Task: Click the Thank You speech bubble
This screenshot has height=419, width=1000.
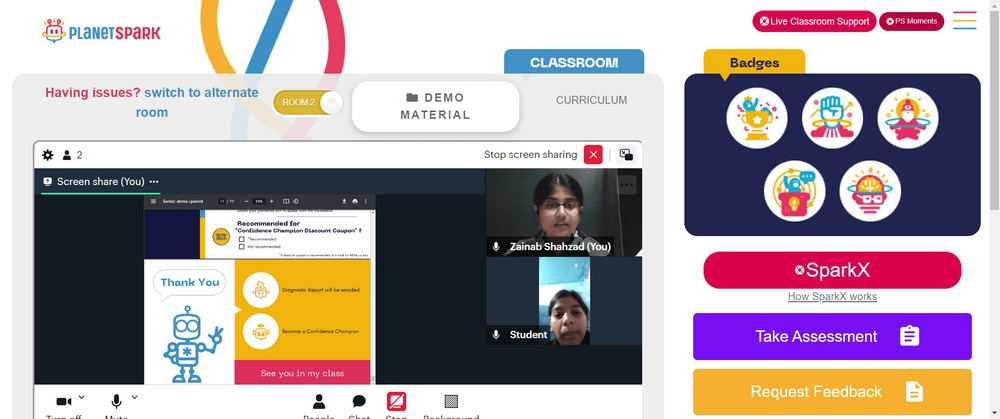Action: coord(189,283)
